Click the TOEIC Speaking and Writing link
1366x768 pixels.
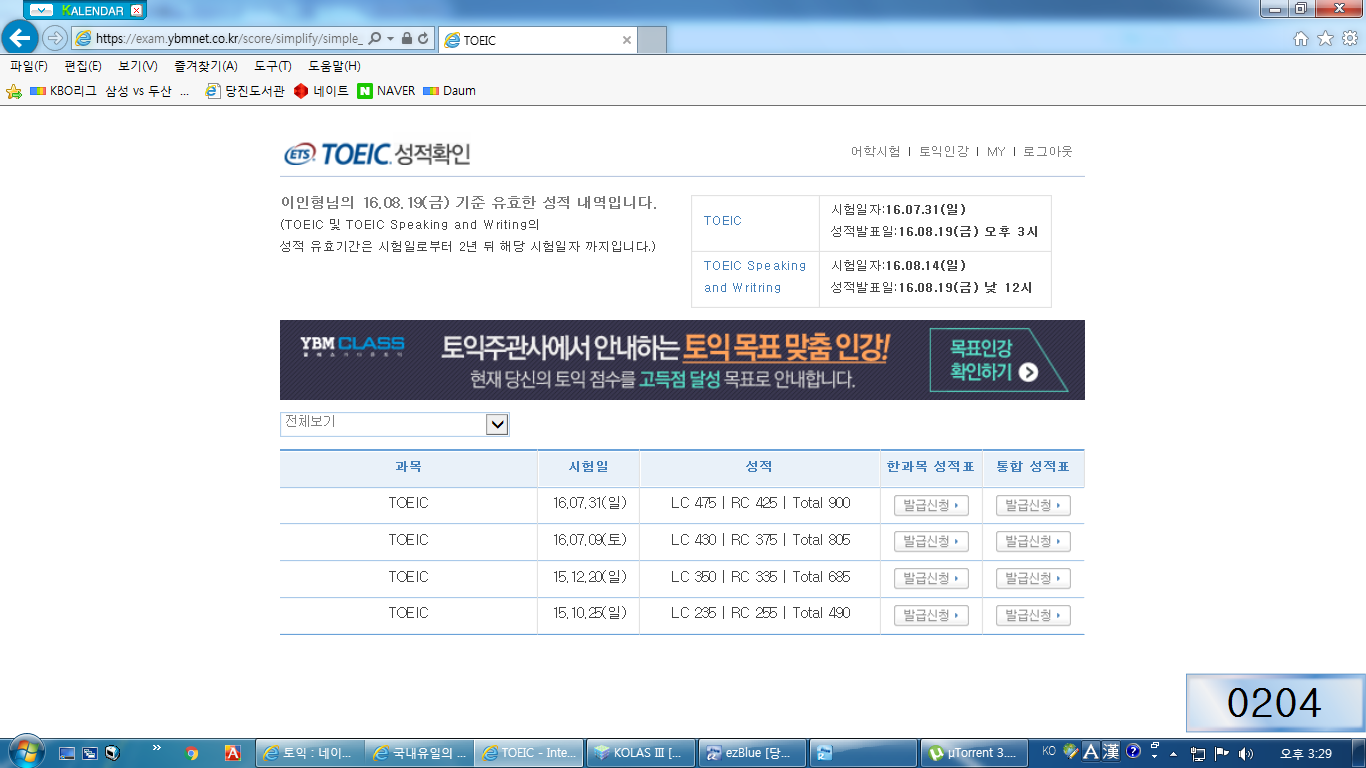click(x=755, y=277)
